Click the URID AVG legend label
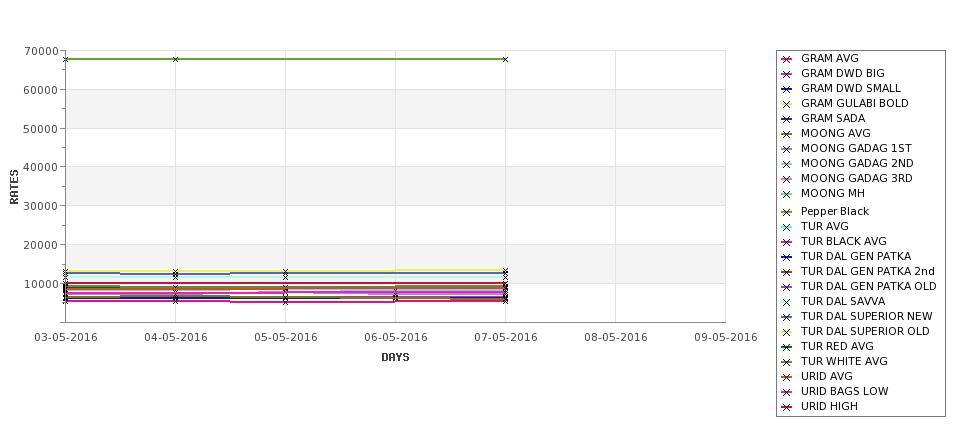975x429 pixels. (x=826, y=376)
